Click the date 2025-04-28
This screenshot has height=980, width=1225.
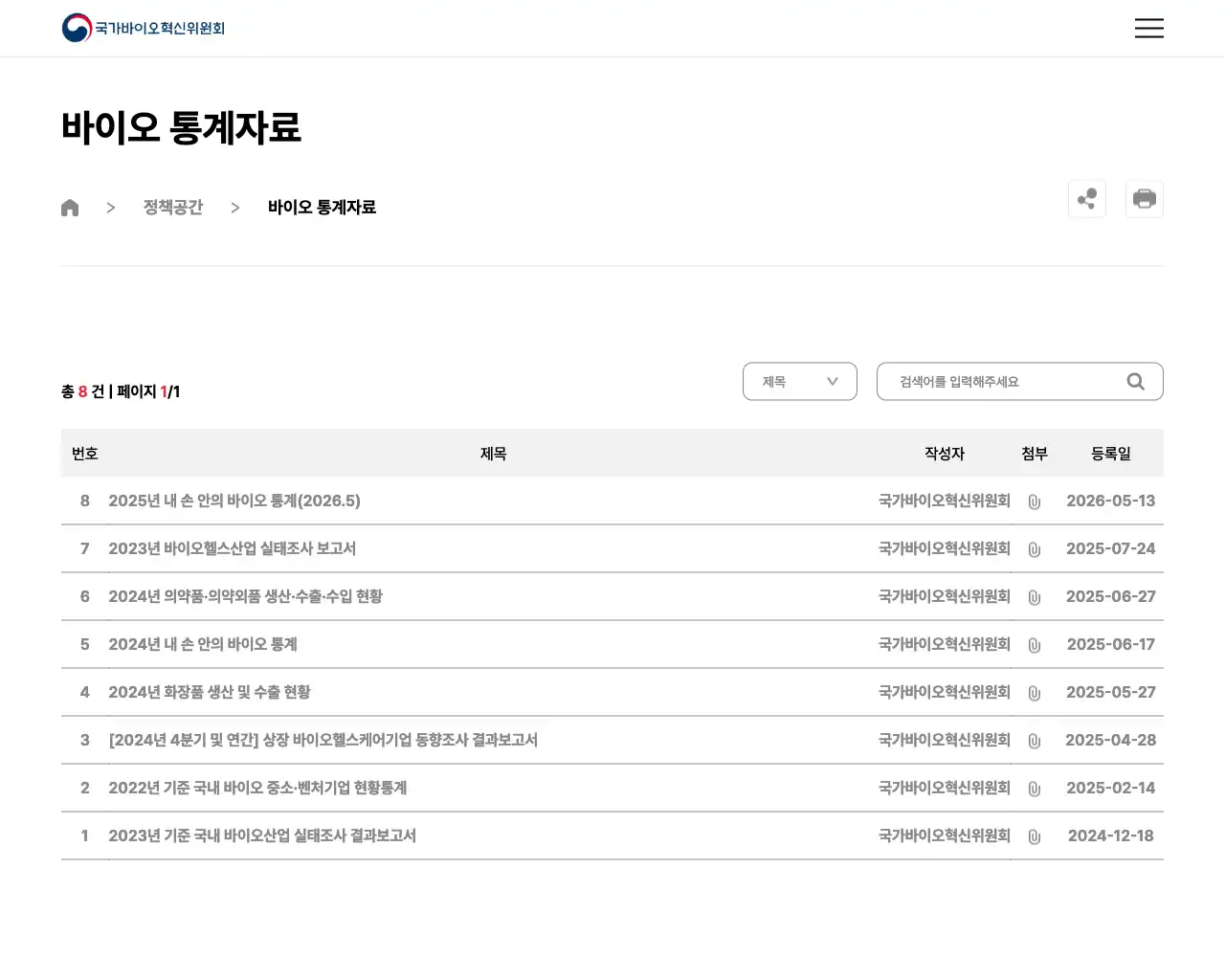click(1111, 740)
